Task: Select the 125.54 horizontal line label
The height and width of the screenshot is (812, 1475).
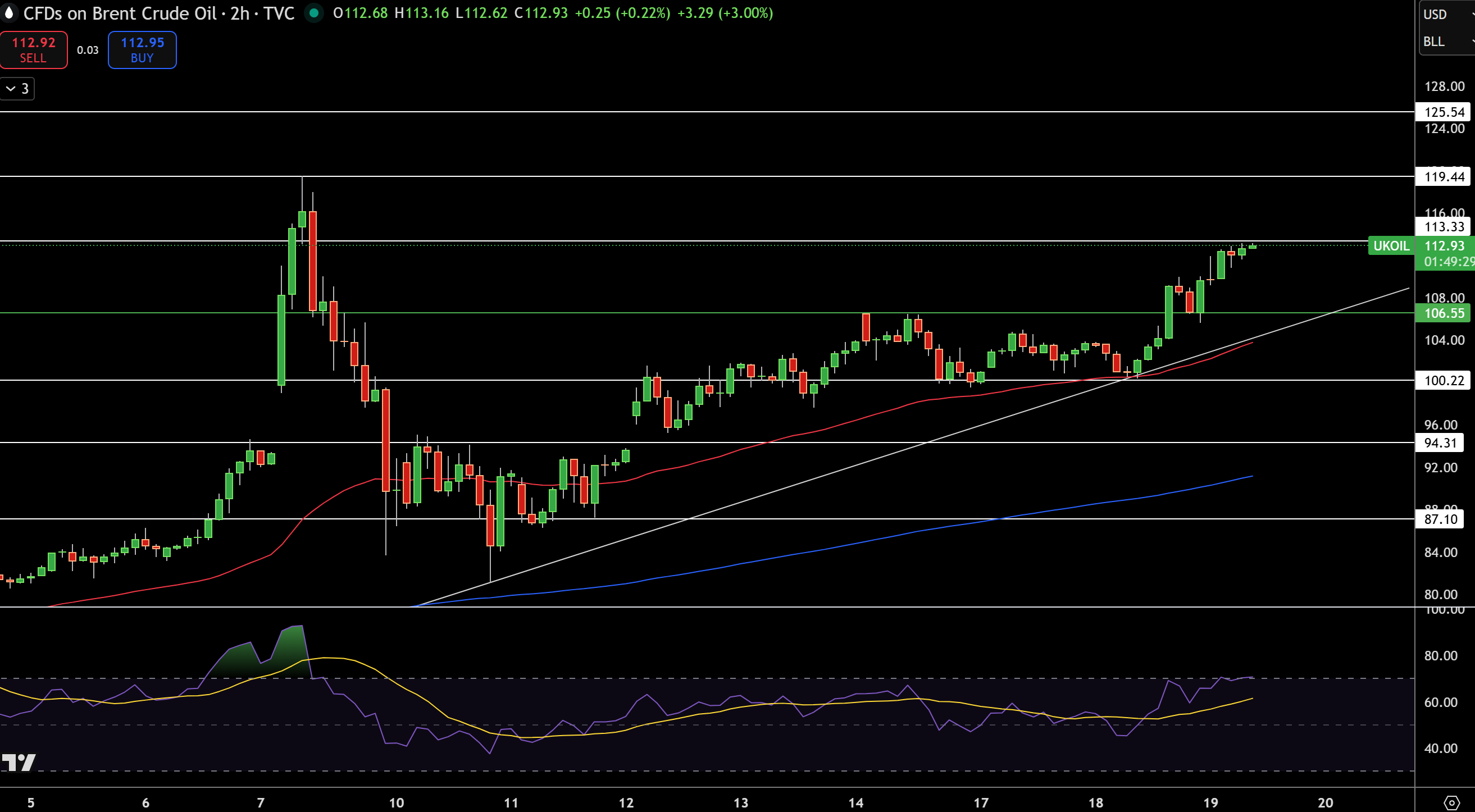Action: [1443, 112]
